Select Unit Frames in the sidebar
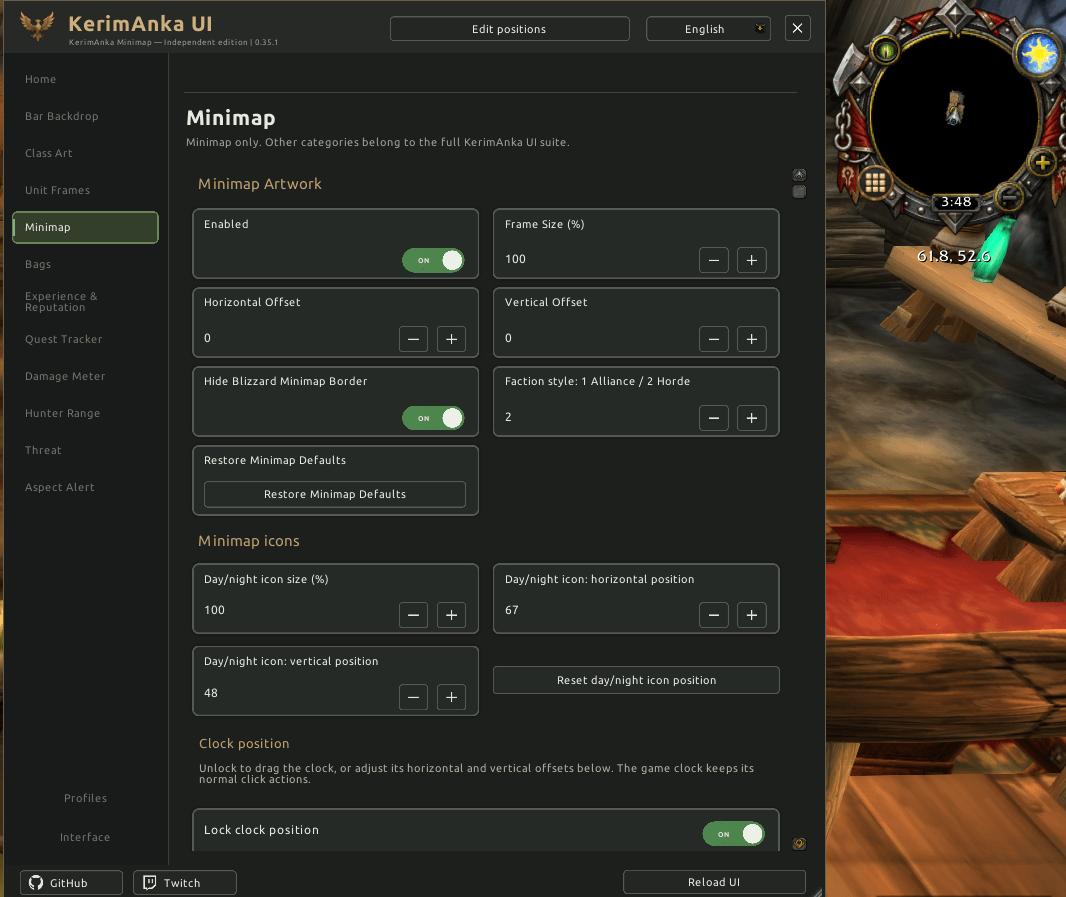 [x=57, y=190]
